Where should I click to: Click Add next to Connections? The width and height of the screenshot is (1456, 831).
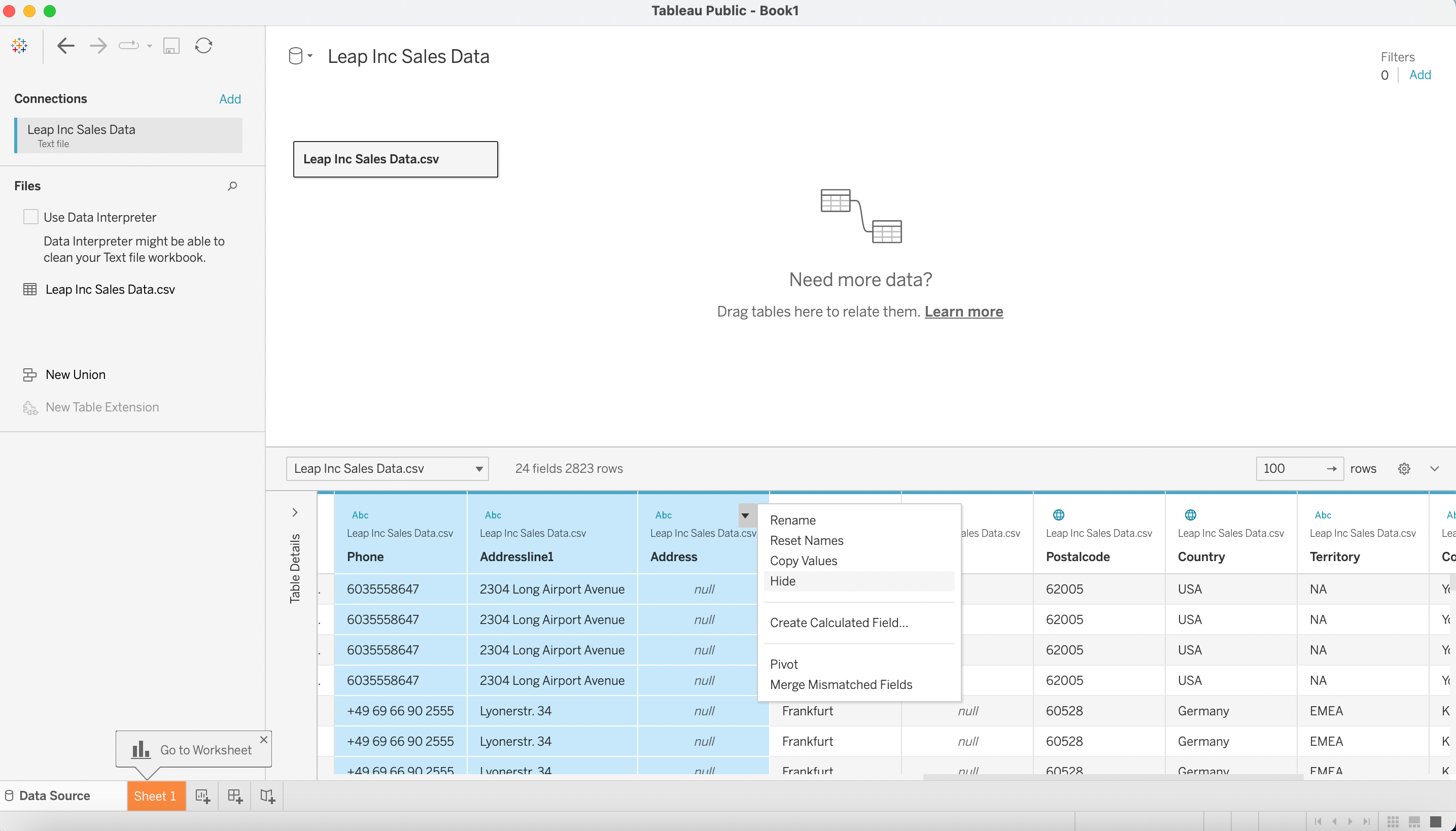230,99
